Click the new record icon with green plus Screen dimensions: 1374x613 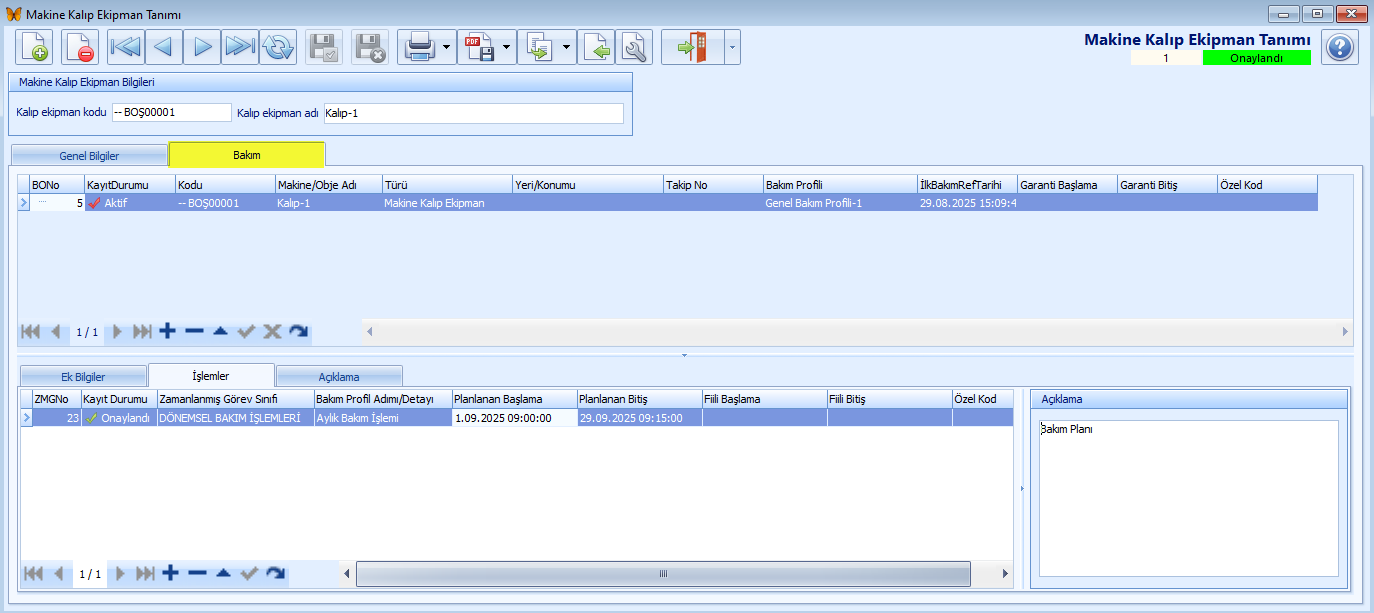tap(34, 47)
